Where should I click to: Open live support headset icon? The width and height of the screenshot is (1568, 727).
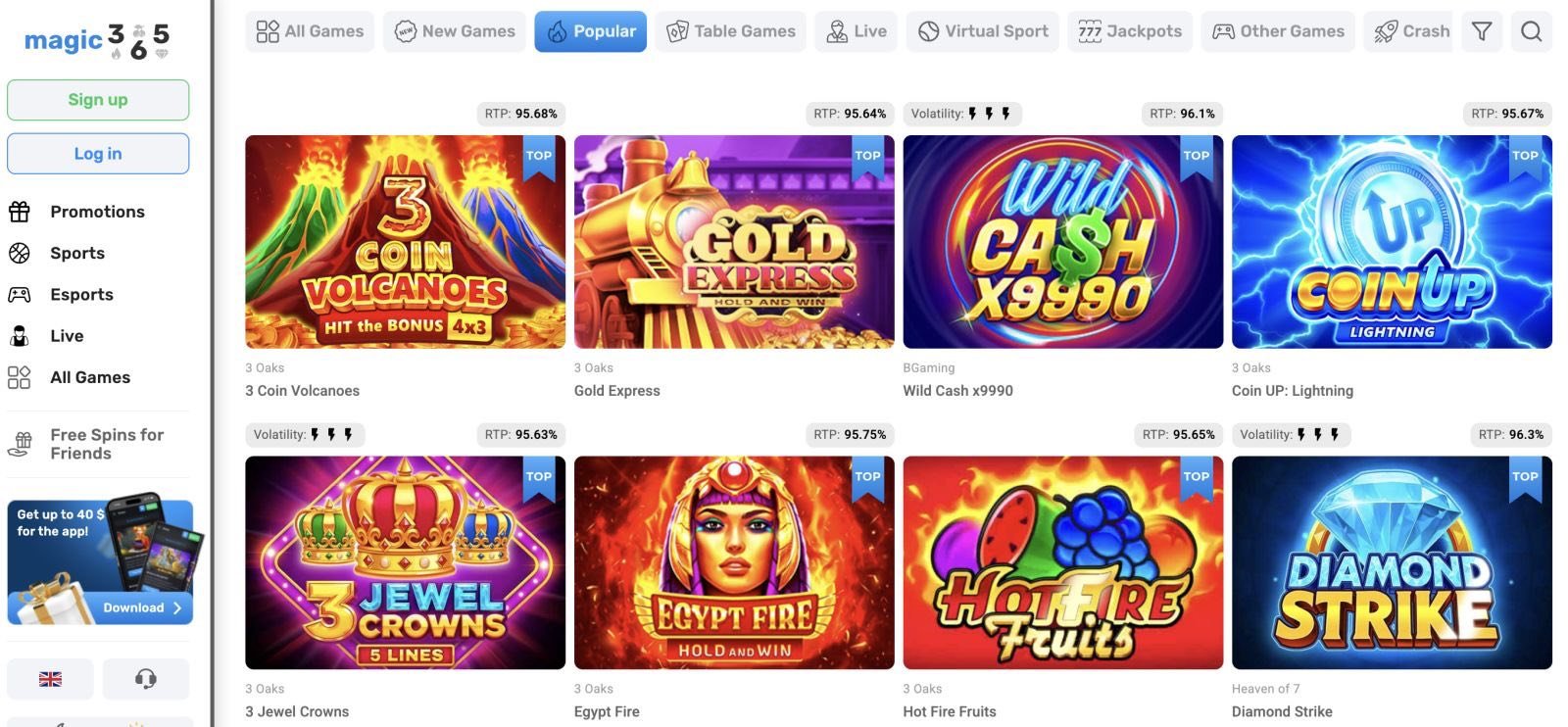[146, 678]
